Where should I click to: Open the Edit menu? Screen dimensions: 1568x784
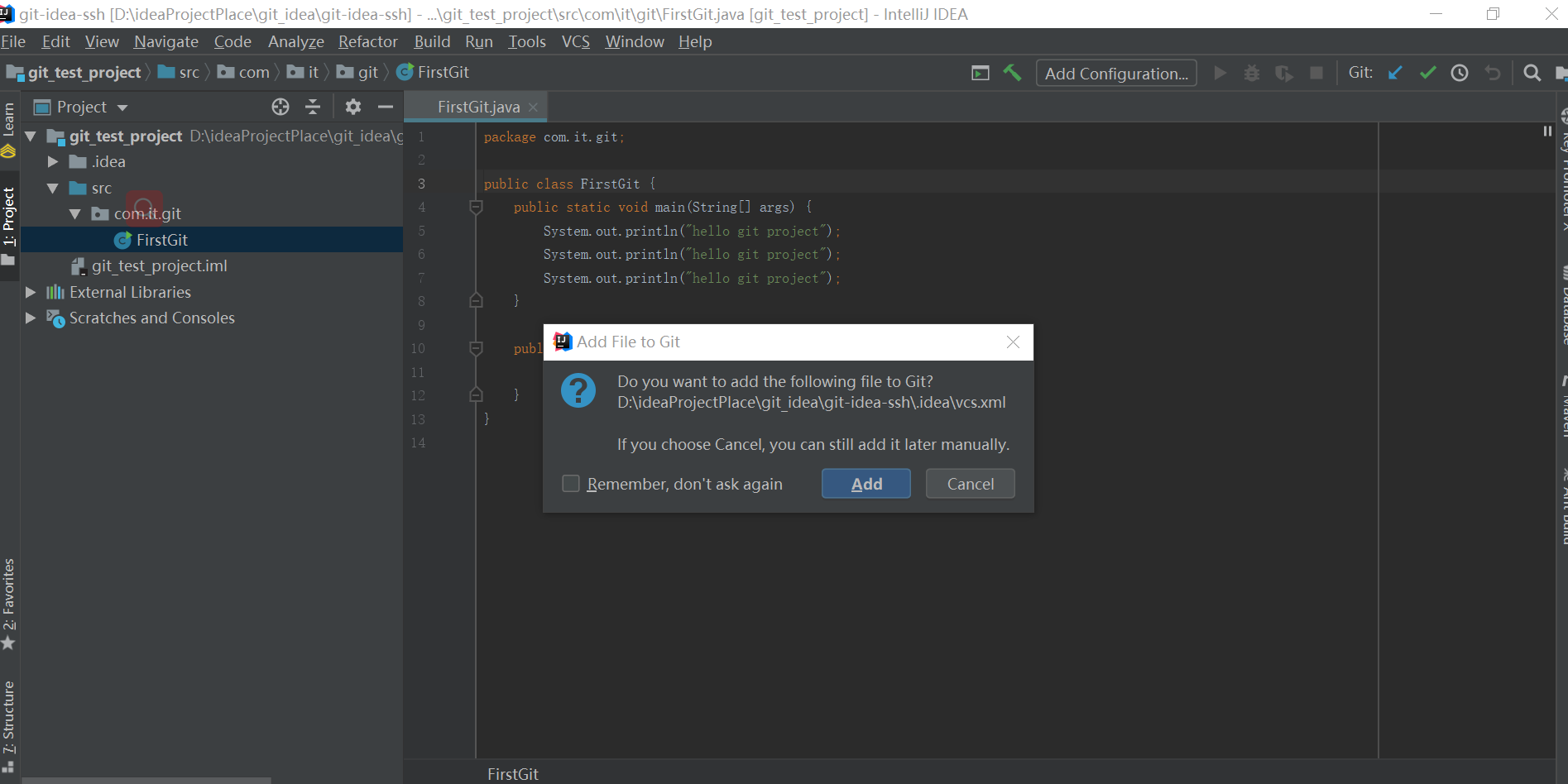click(x=55, y=41)
